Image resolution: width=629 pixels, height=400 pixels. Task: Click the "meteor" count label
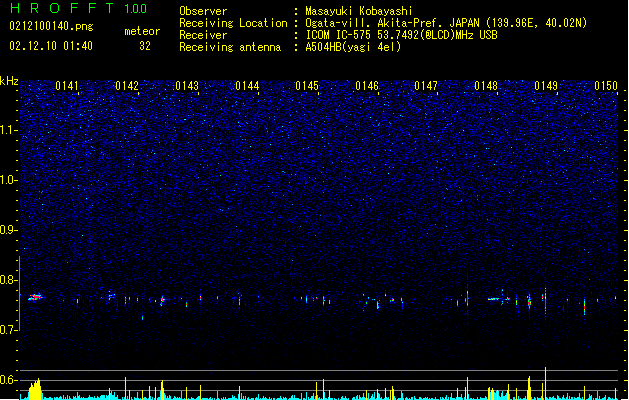coord(142,31)
